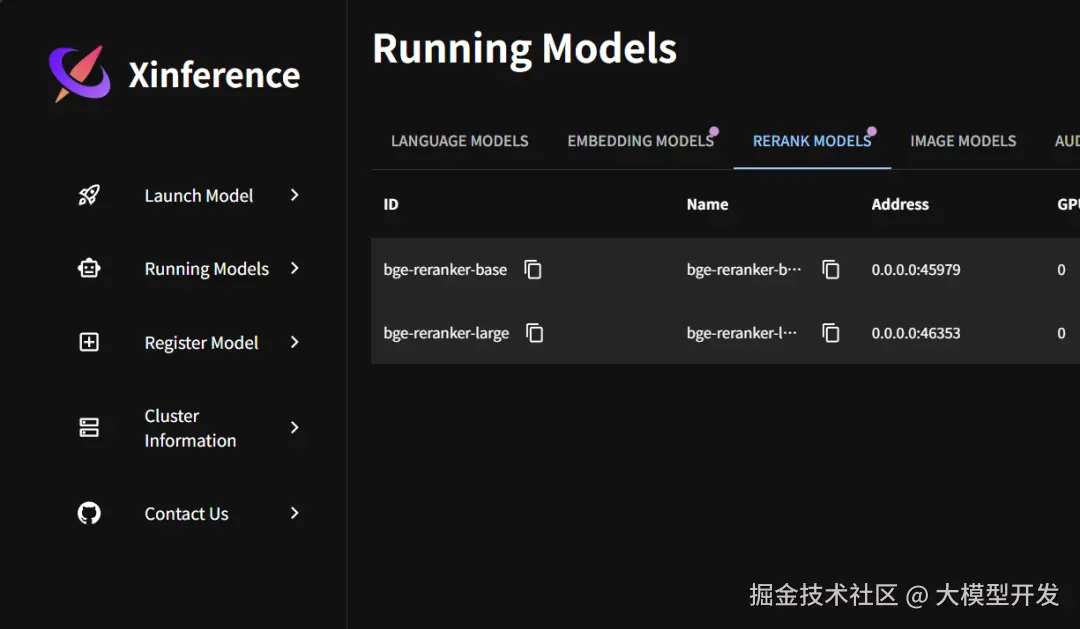The height and width of the screenshot is (629, 1080).
Task: Copy the bge-reranker-large model name
Action: tap(831, 333)
